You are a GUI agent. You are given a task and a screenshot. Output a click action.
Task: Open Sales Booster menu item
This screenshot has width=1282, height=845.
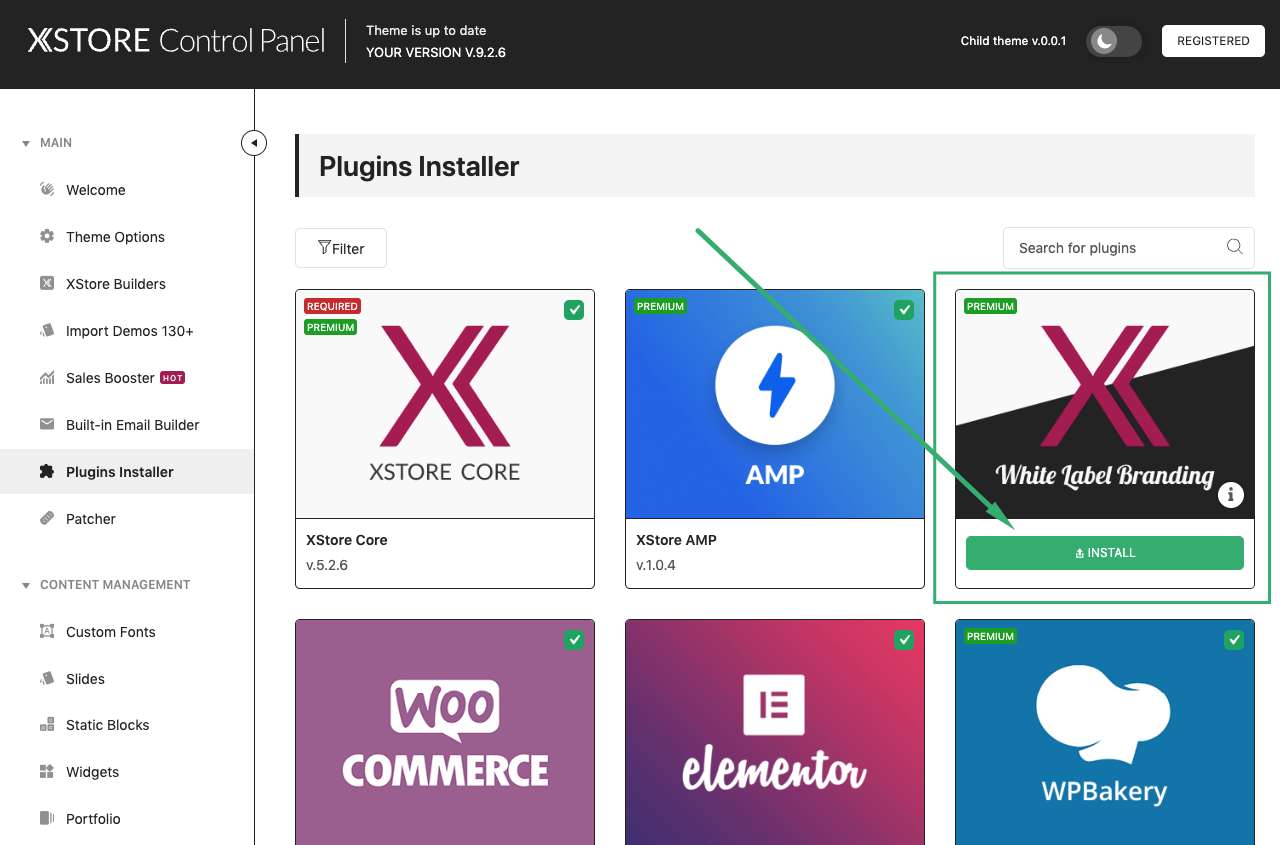[x=110, y=378]
